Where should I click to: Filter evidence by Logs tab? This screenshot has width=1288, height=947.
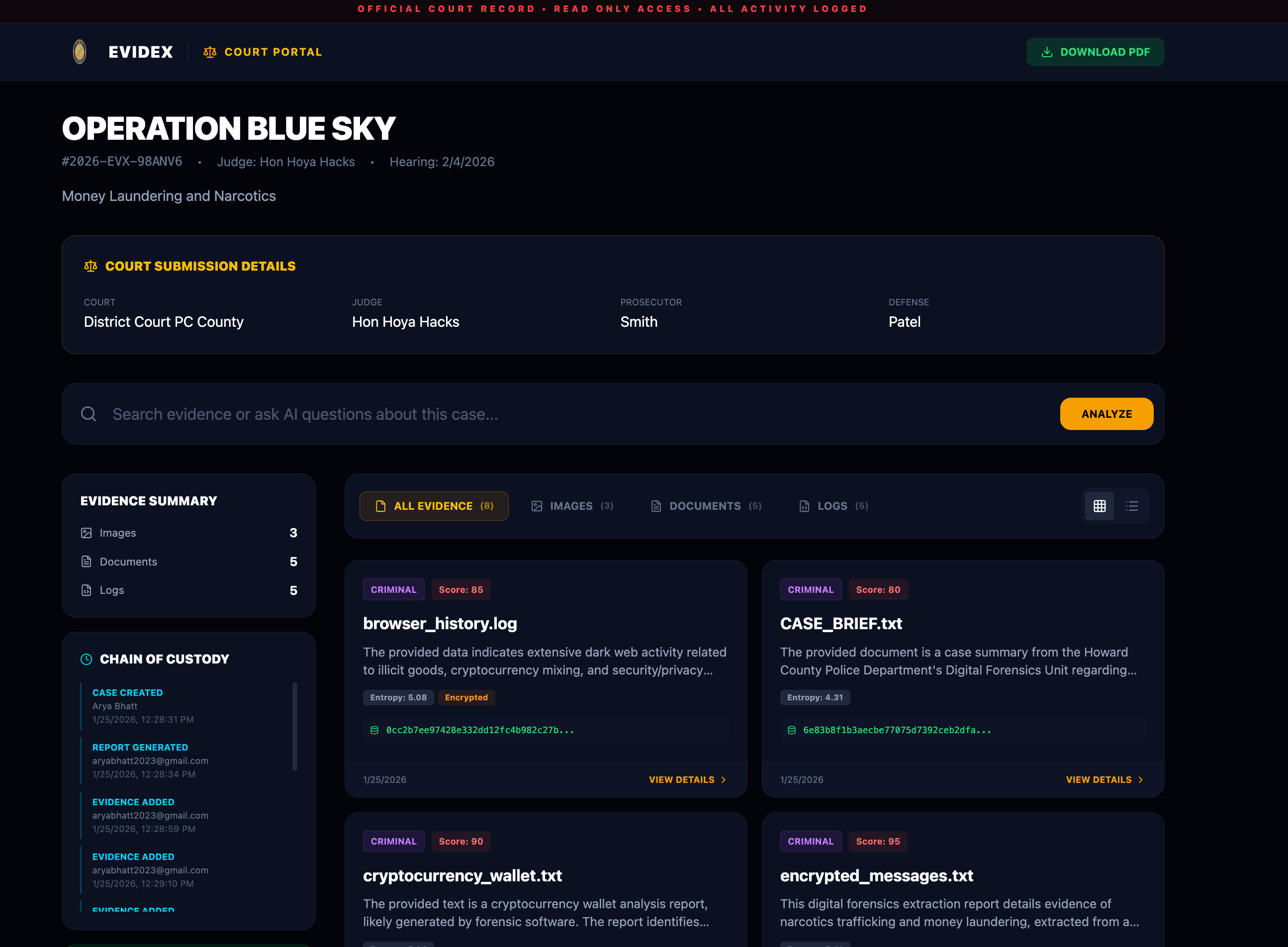pyautogui.click(x=833, y=506)
